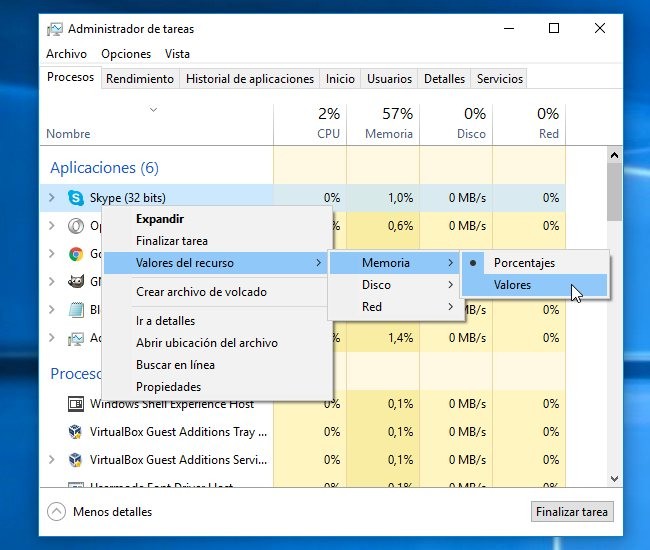The height and width of the screenshot is (550, 650).
Task: Open the Opciones menu
Action: click(x=126, y=54)
